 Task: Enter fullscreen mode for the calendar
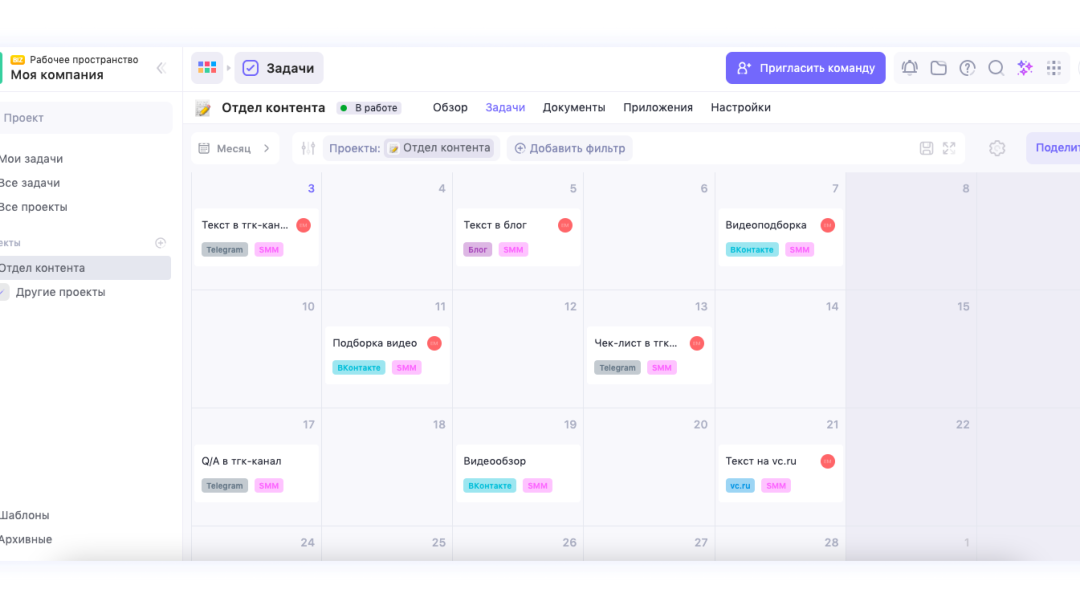coord(949,148)
